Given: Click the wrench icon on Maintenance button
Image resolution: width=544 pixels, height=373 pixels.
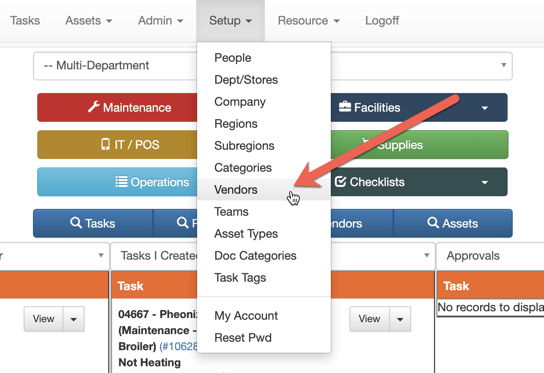Looking at the screenshot, I should (x=94, y=107).
